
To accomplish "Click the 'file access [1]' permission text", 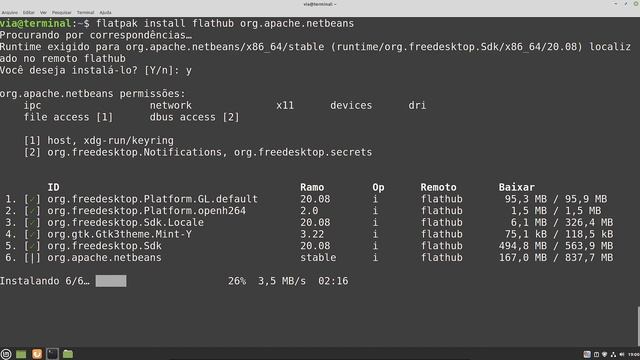I will click(69, 117).
